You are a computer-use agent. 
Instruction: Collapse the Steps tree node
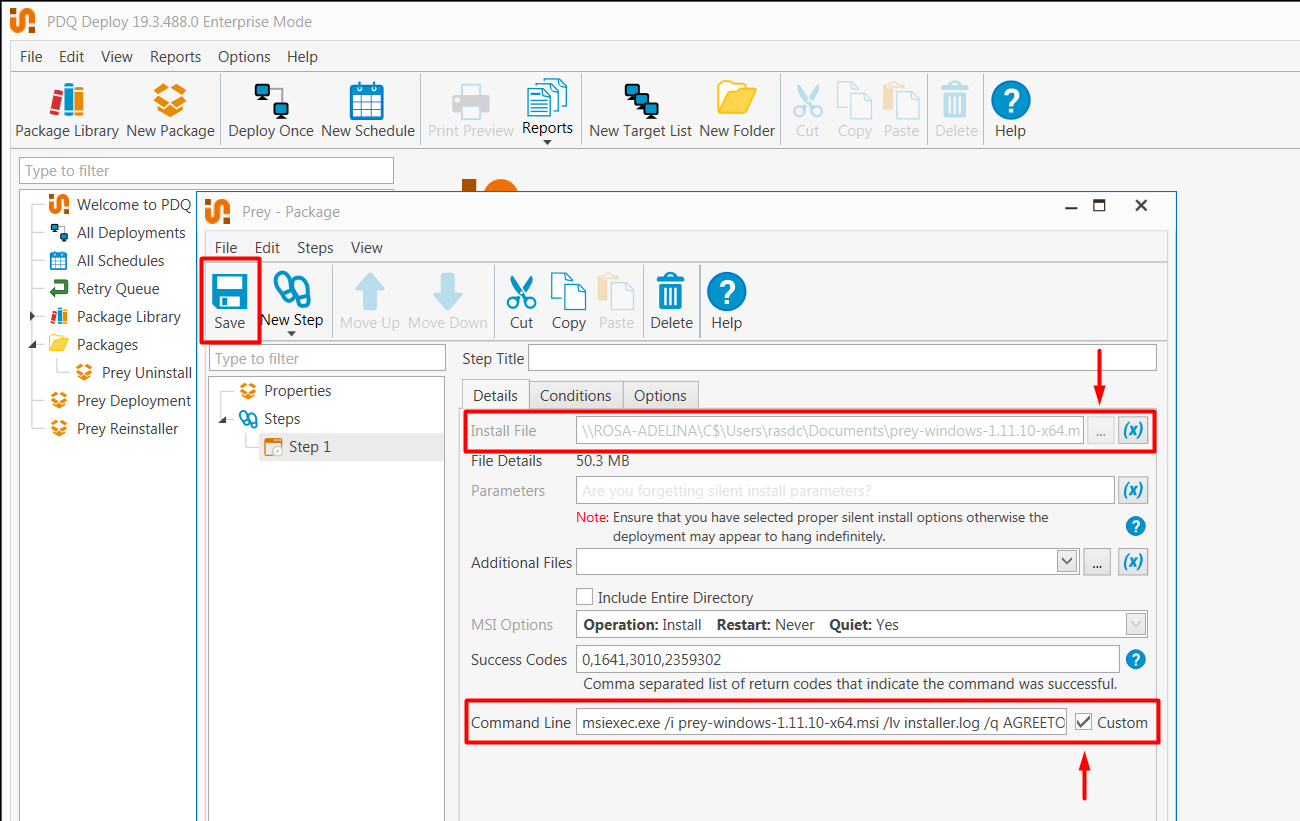(x=223, y=419)
